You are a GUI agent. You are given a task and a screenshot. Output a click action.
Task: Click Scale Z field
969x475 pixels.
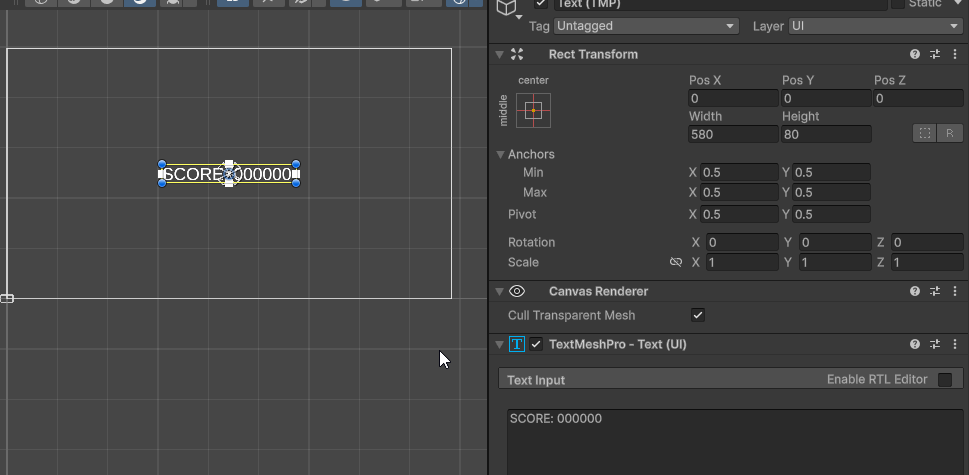[927, 262]
